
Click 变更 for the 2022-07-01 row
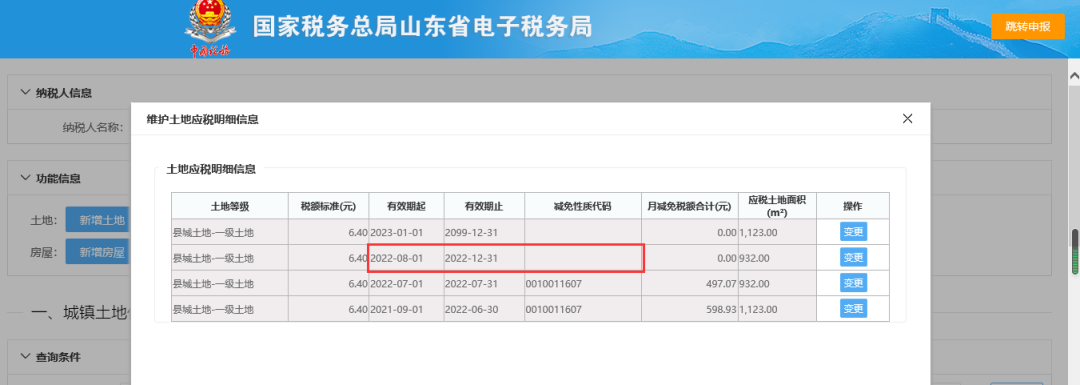pos(853,283)
